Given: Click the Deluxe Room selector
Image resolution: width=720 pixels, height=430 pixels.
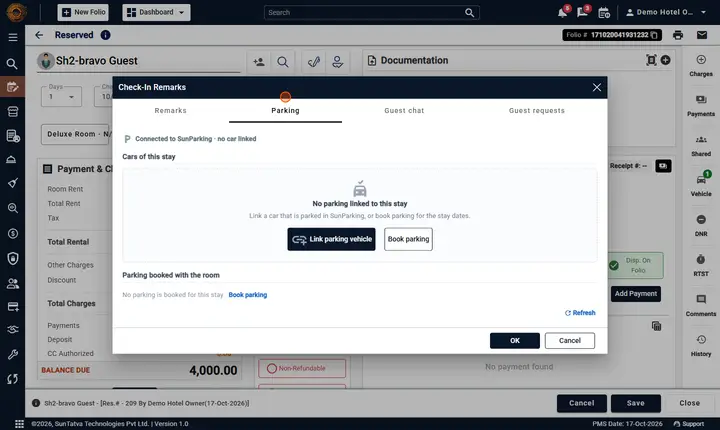Looking at the screenshot, I should 76,134.
